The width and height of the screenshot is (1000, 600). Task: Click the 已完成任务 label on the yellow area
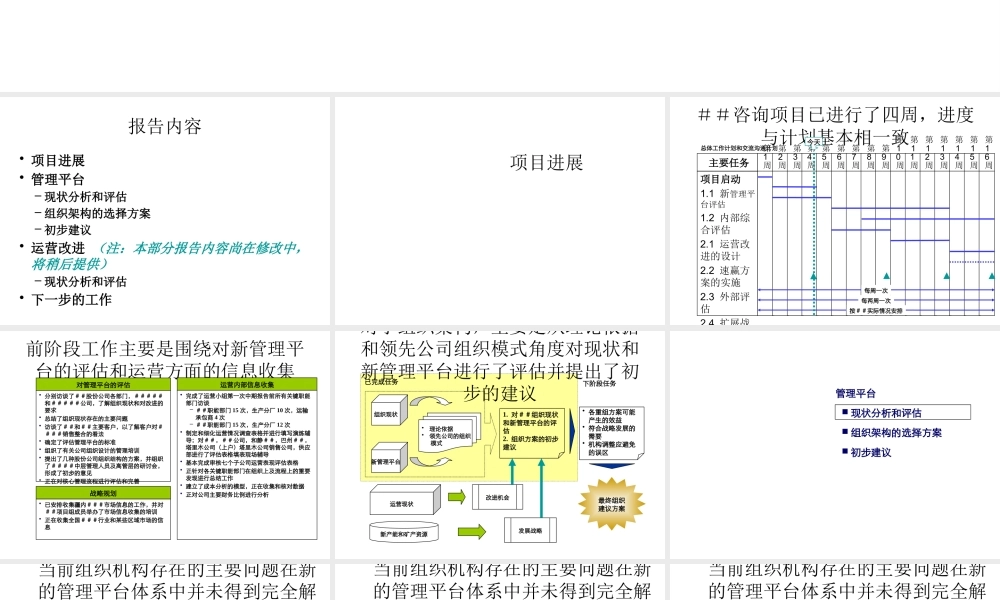[381, 381]
